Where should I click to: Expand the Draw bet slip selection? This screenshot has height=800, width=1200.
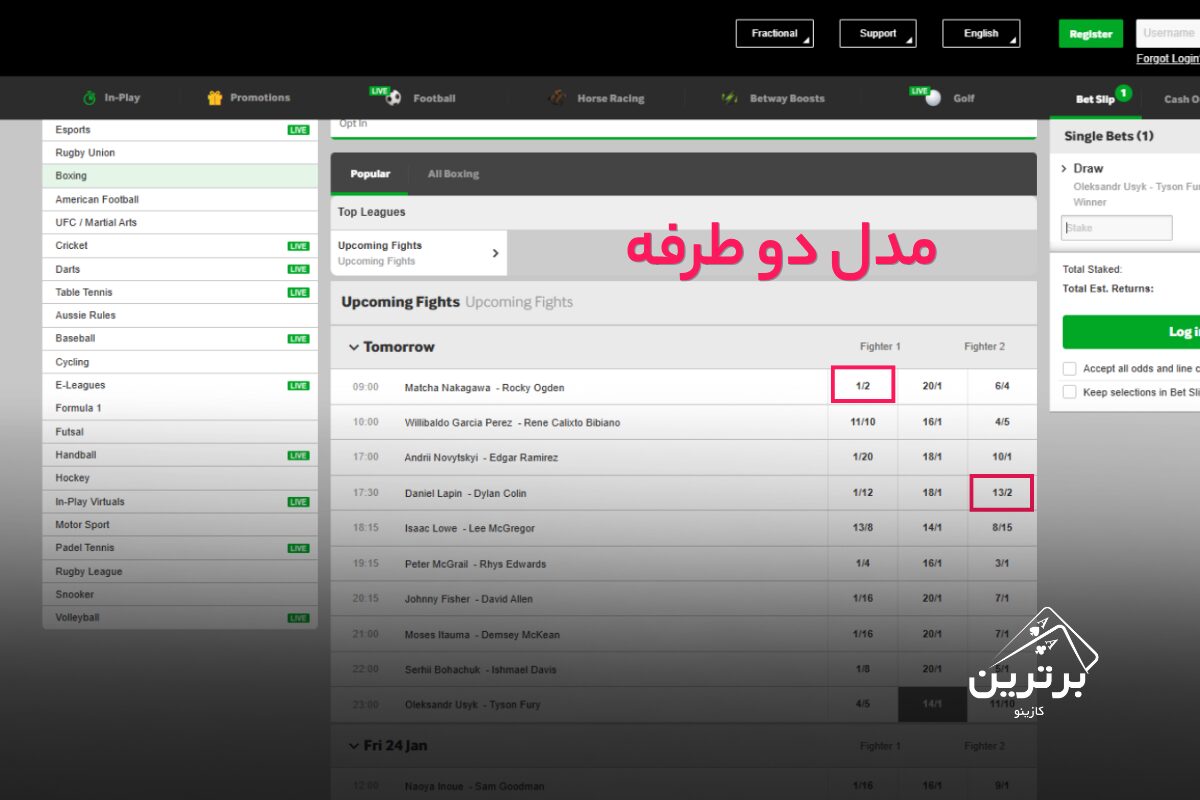[1065, 169]
